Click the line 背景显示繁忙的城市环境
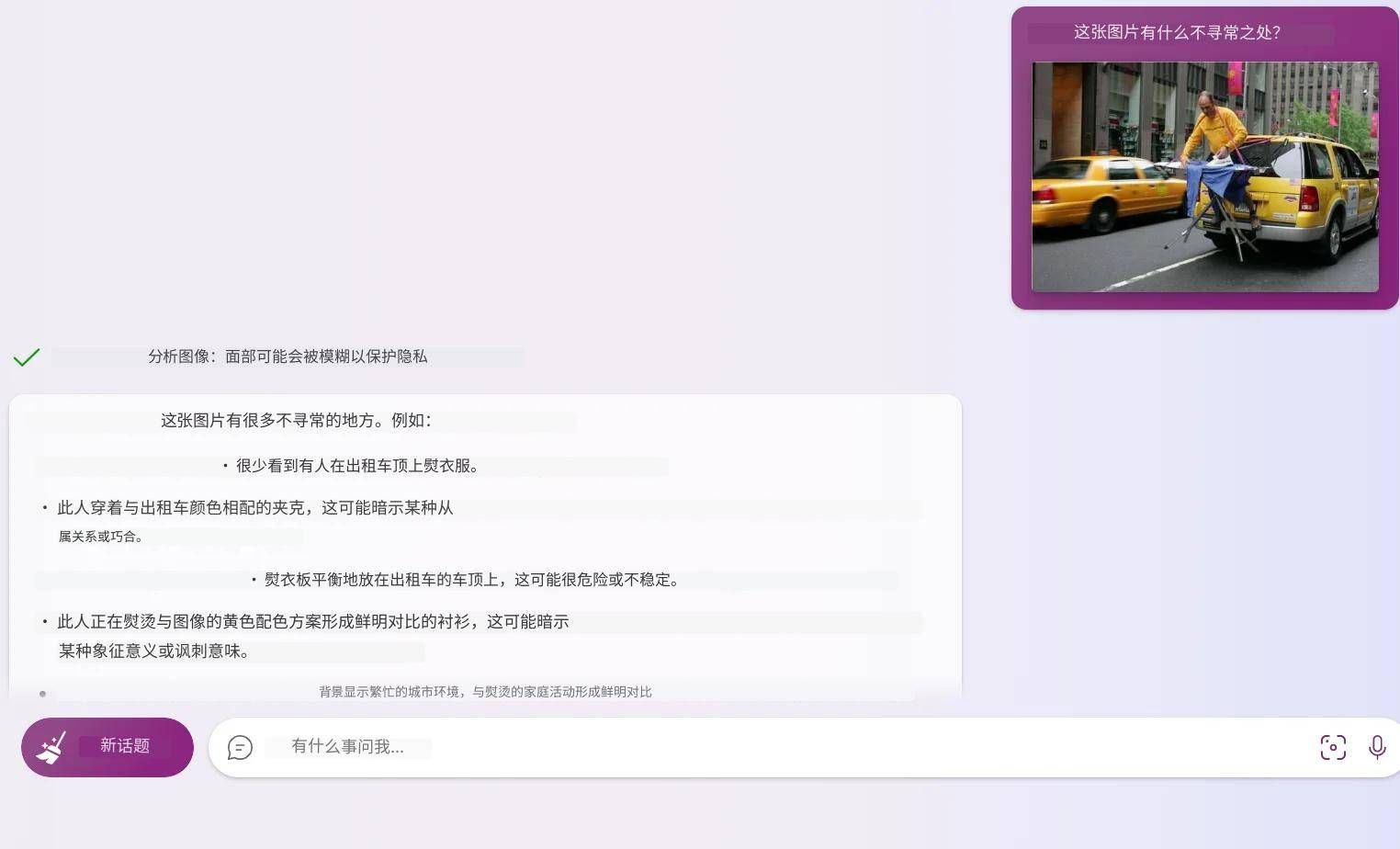The image size is (1400, 849). point(485,692)
